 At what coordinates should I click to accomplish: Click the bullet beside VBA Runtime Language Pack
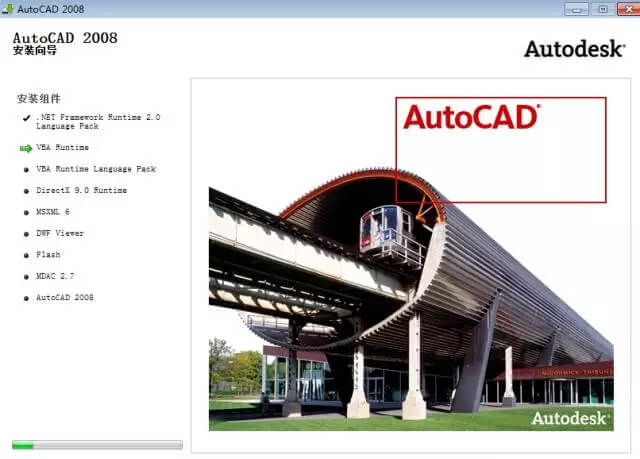27,170
